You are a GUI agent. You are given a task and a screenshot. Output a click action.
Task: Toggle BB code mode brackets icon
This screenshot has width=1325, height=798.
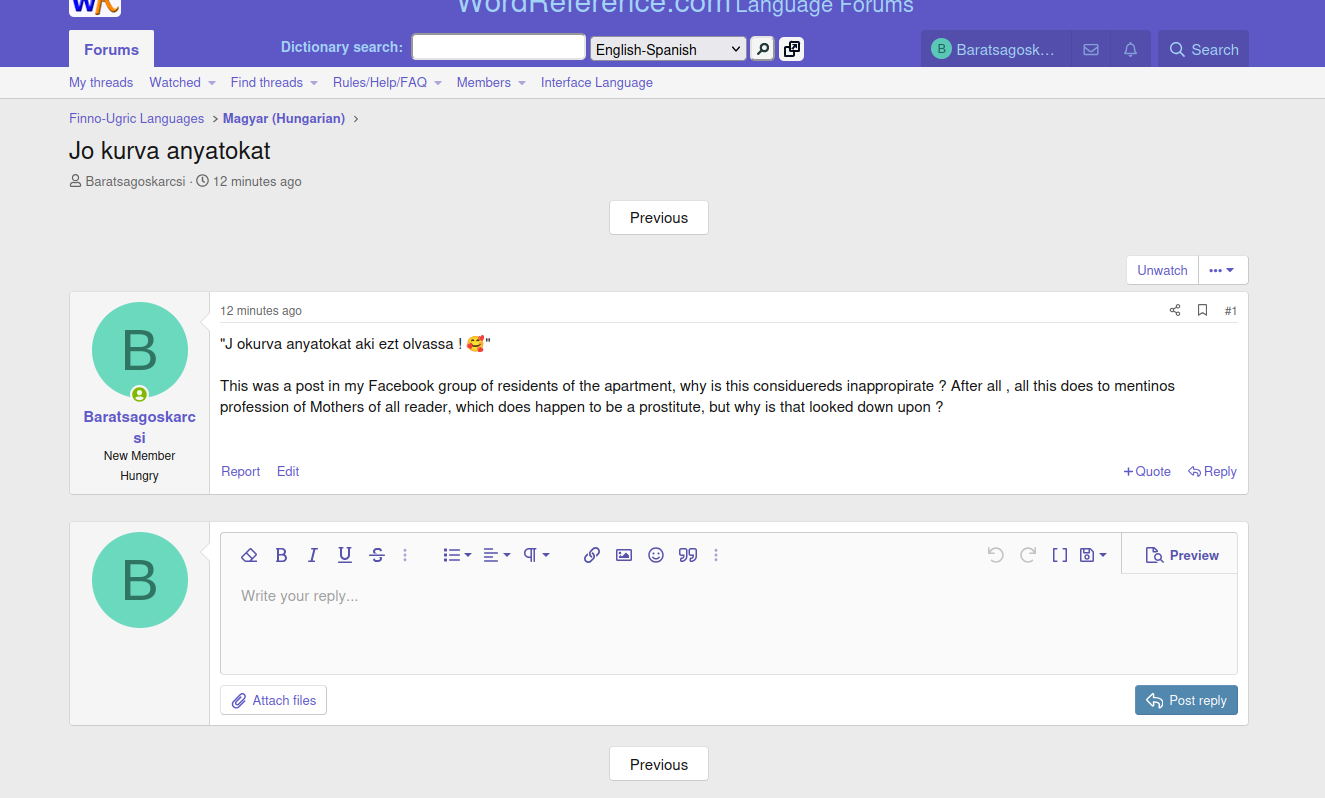tap(1060, 555)
